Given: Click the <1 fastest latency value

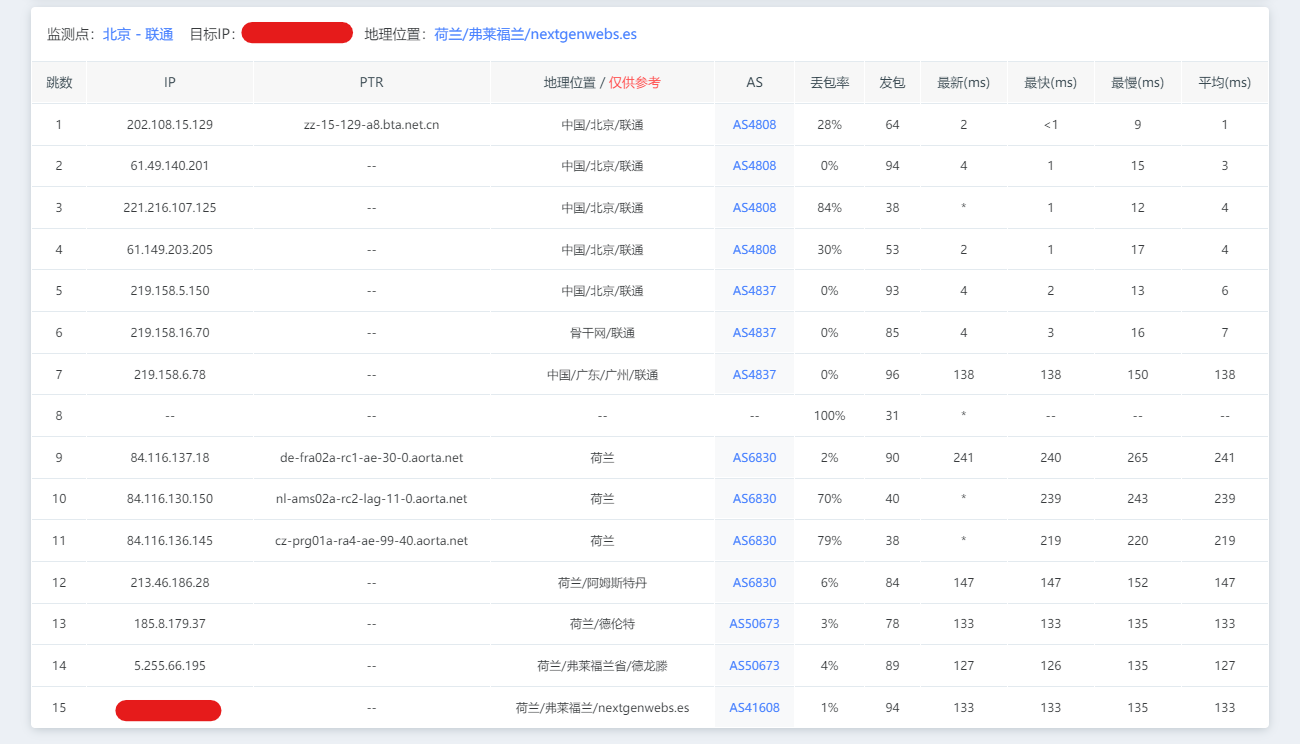Looking at the screenshot, I should (x=1050, y=125).
